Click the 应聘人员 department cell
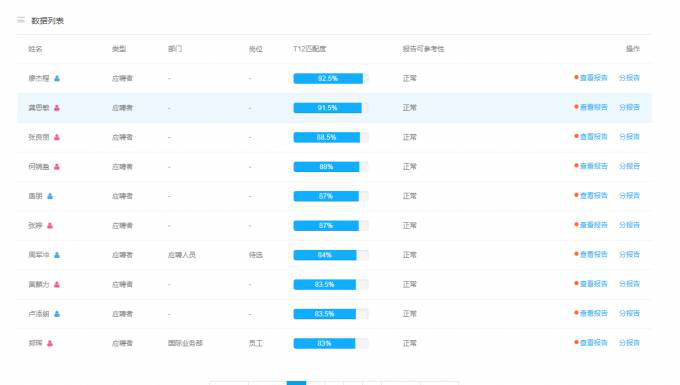Viewport: 680px width, 385px height. point(182,255)
